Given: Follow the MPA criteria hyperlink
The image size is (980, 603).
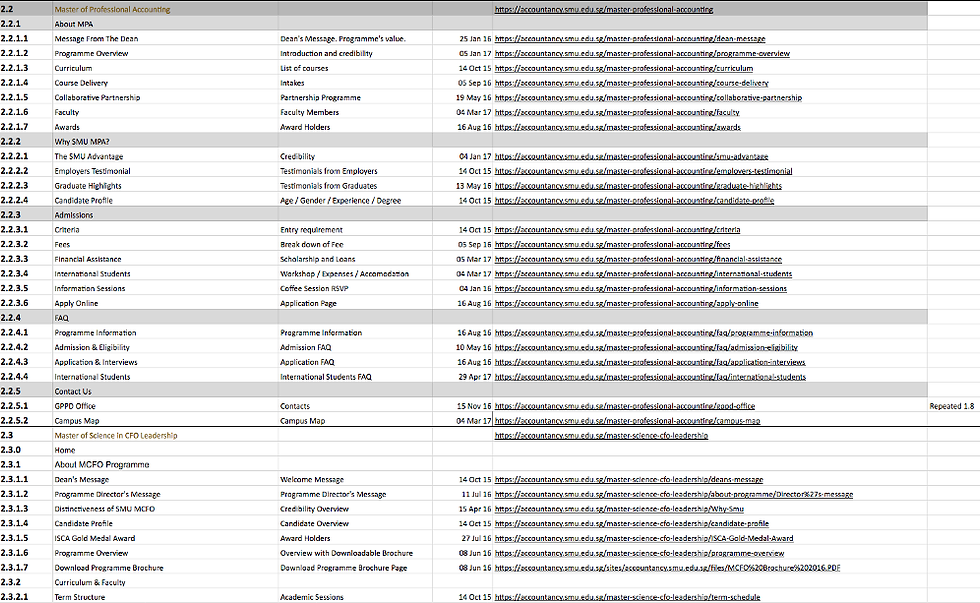Looking at the screenshot, I should coord(618,230).
